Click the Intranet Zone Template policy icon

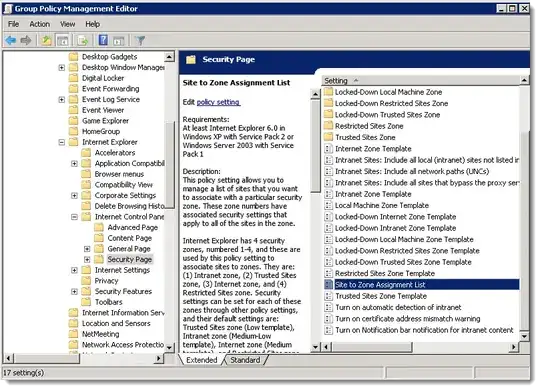tap(329, 194)
